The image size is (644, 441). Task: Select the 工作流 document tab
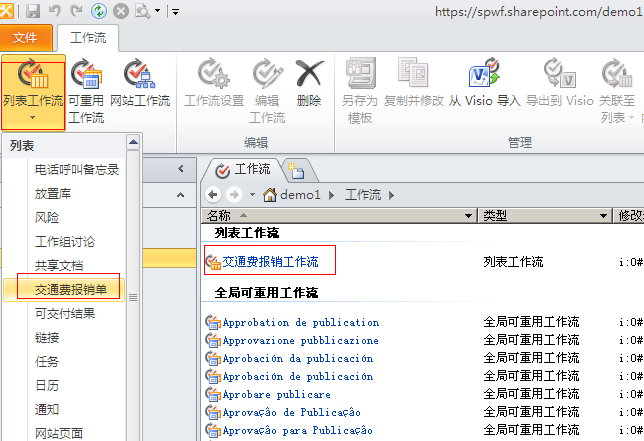[x=243, y=170]
